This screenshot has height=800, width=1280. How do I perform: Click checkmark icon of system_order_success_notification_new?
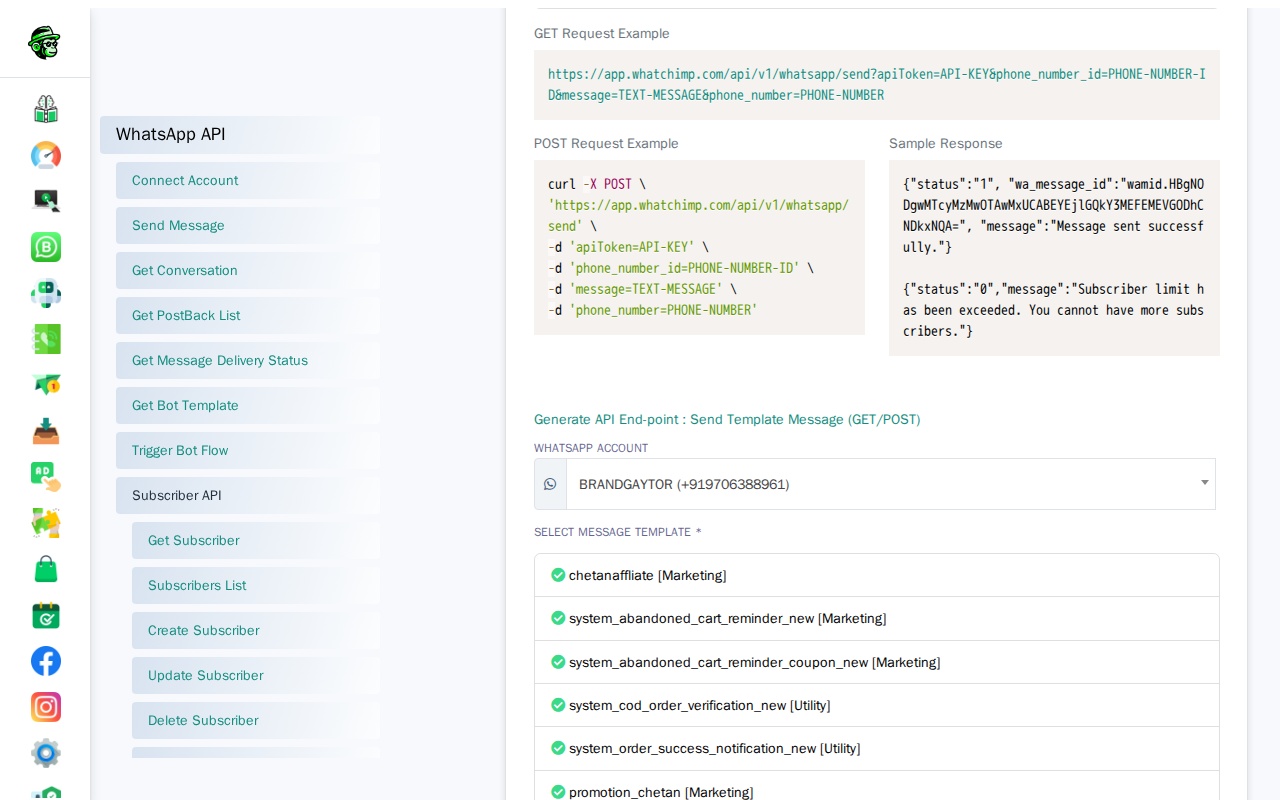(x=558, y=748)
